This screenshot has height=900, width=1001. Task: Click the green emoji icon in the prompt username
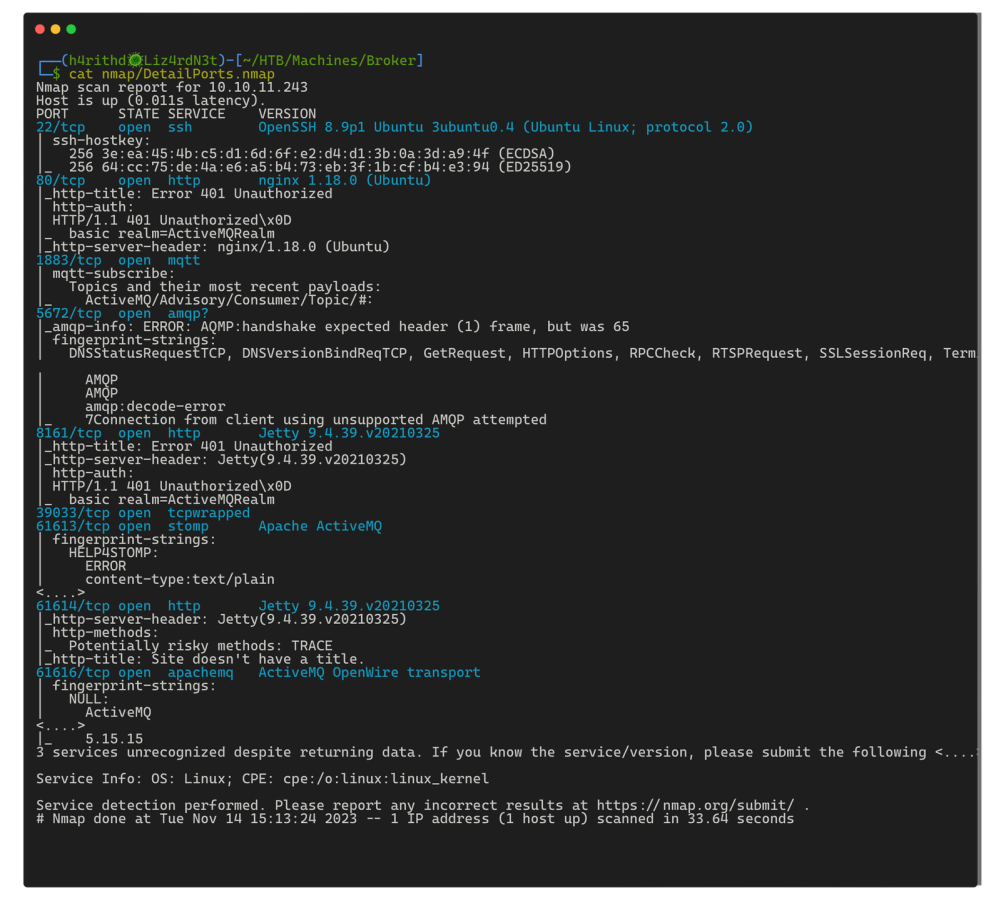coord(134,61)
